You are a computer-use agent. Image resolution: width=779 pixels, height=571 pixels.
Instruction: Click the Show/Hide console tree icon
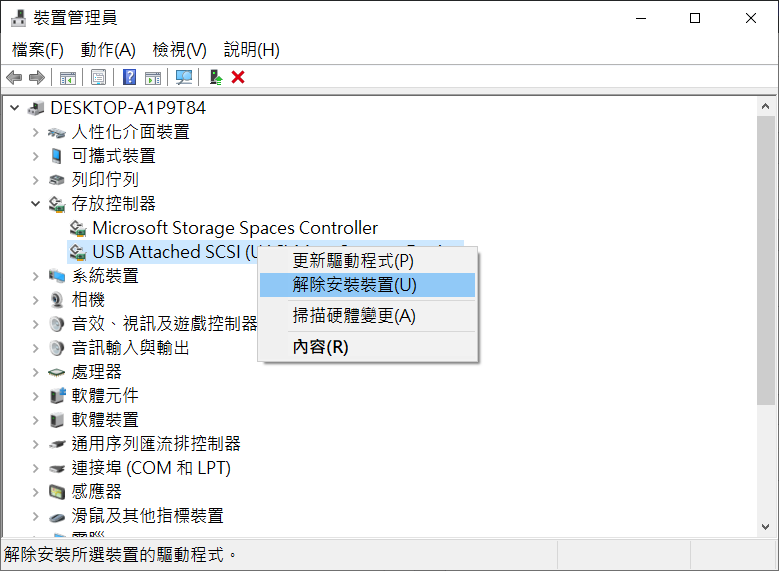coord(68,77)
